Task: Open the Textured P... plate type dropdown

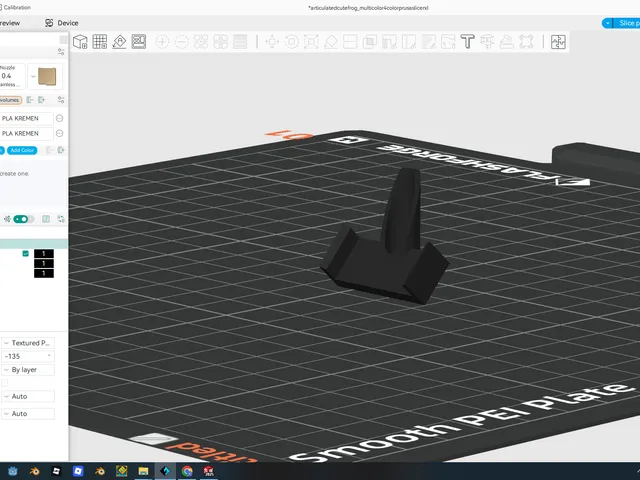Action: [x=28, y=343]
